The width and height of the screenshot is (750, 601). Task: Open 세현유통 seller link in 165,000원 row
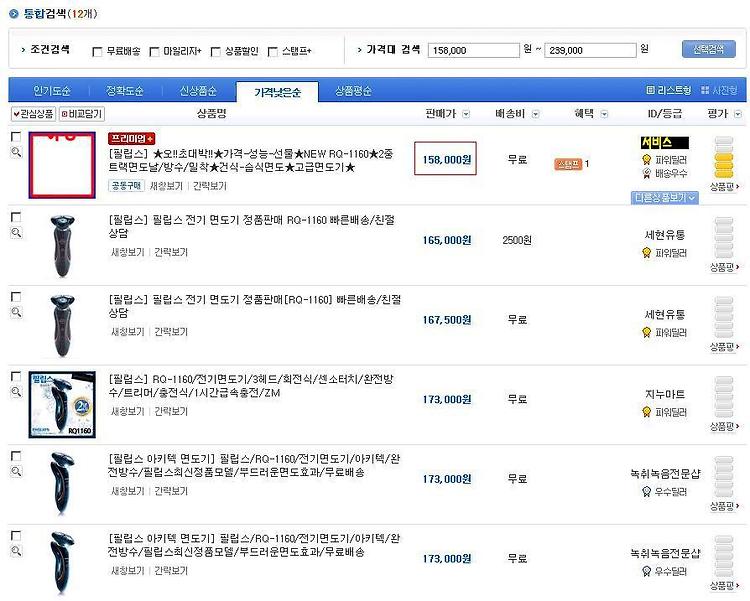(664, 234)
